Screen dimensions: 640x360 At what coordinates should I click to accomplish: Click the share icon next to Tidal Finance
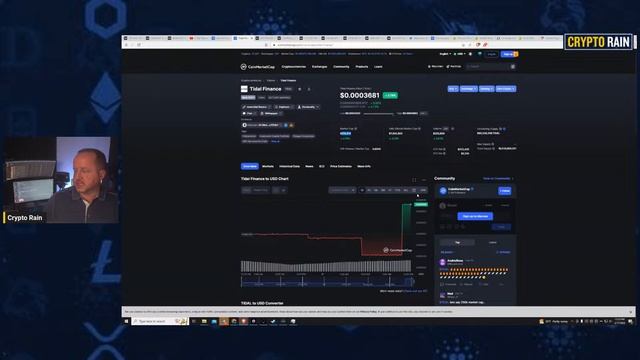click(x=309, y=89)
